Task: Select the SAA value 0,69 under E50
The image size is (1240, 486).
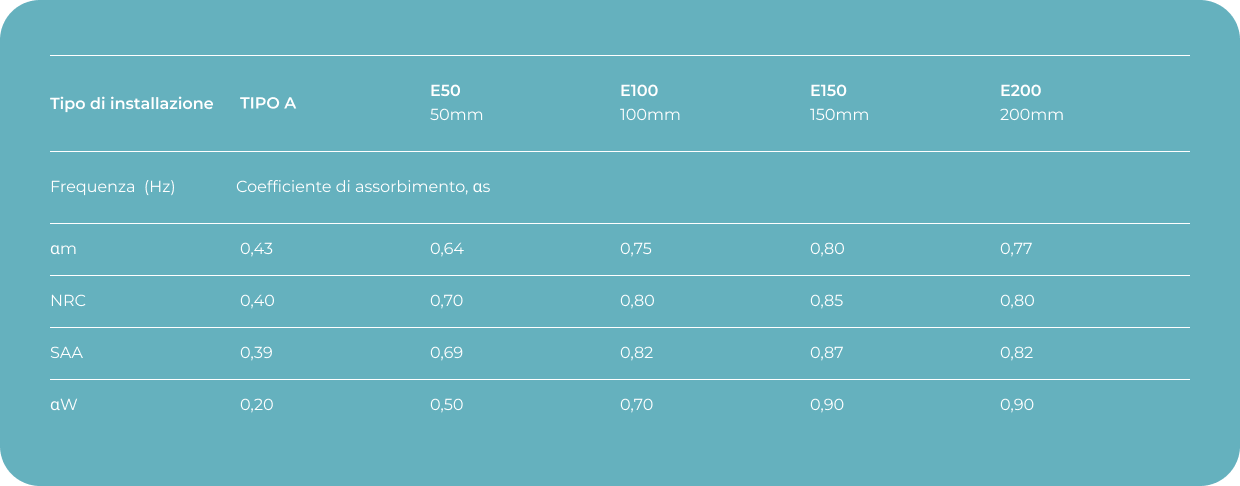Action: point(446,353)
